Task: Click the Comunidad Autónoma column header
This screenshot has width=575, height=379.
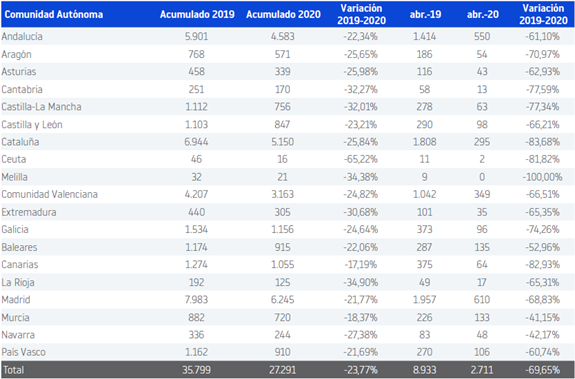Action: point(54,15)
